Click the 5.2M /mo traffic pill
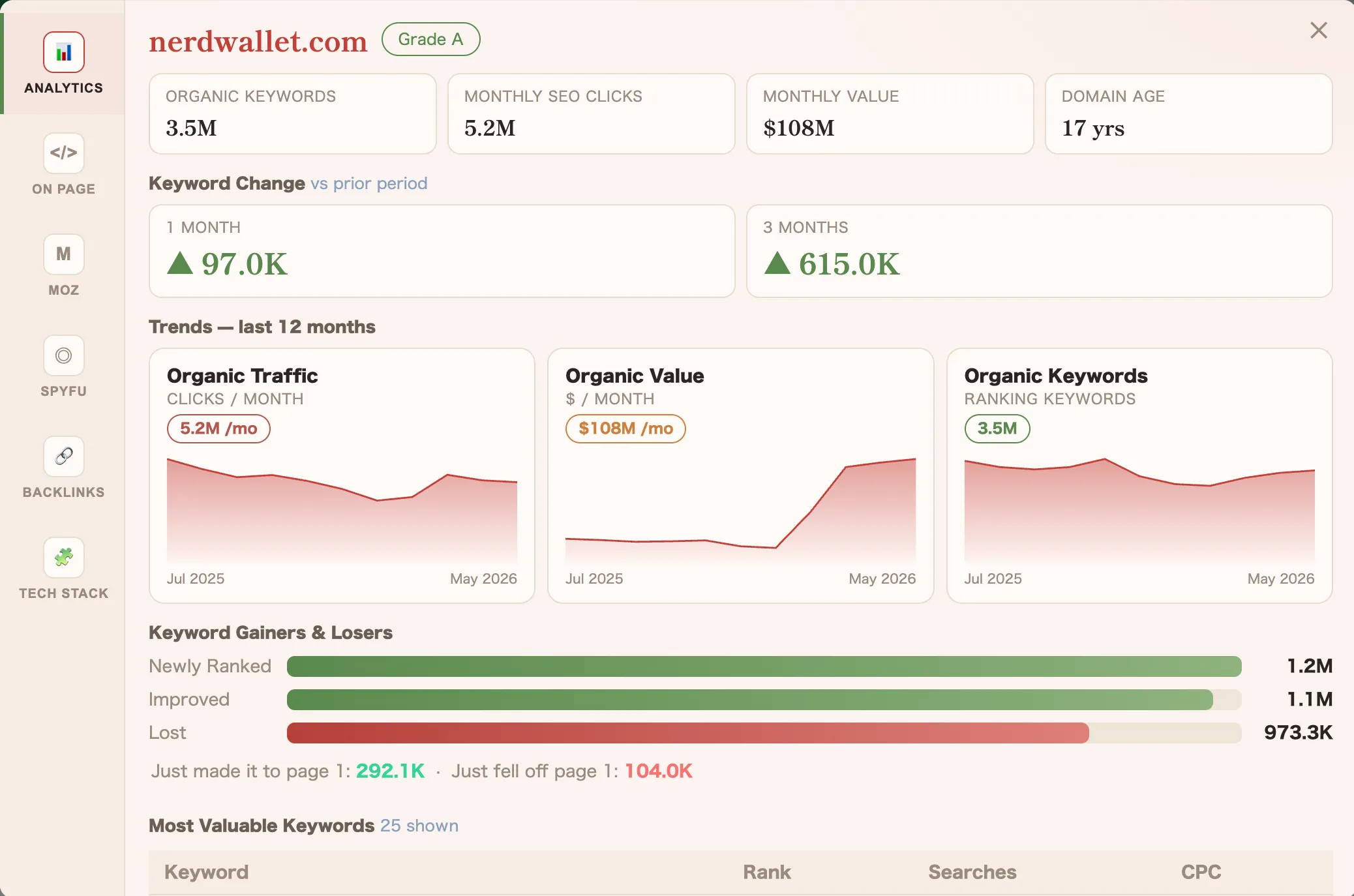 click(x=218, y=428)
